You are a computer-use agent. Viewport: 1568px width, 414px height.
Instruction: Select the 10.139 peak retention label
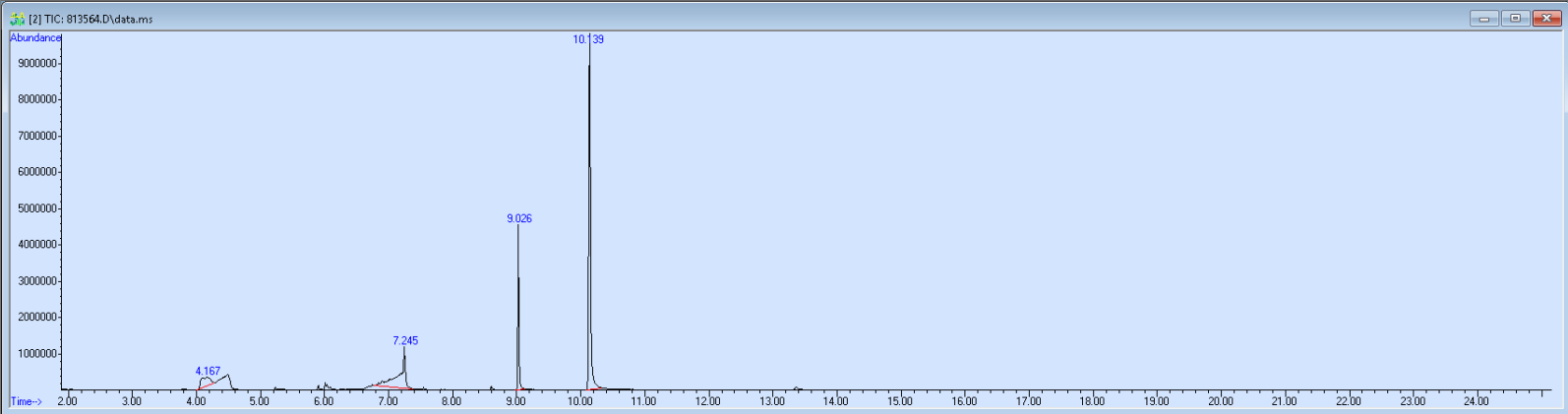[x=588, y=39]
